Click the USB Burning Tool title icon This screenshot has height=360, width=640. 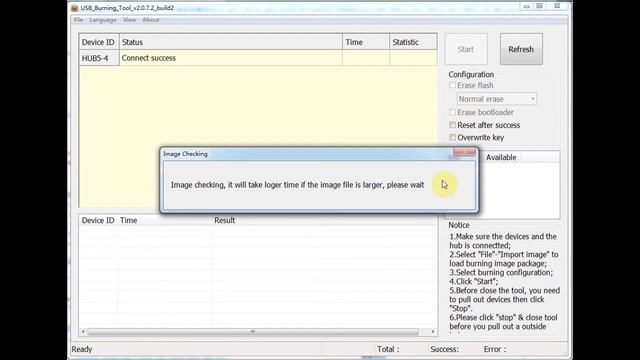pyautogui.click(x=74, y=8)
